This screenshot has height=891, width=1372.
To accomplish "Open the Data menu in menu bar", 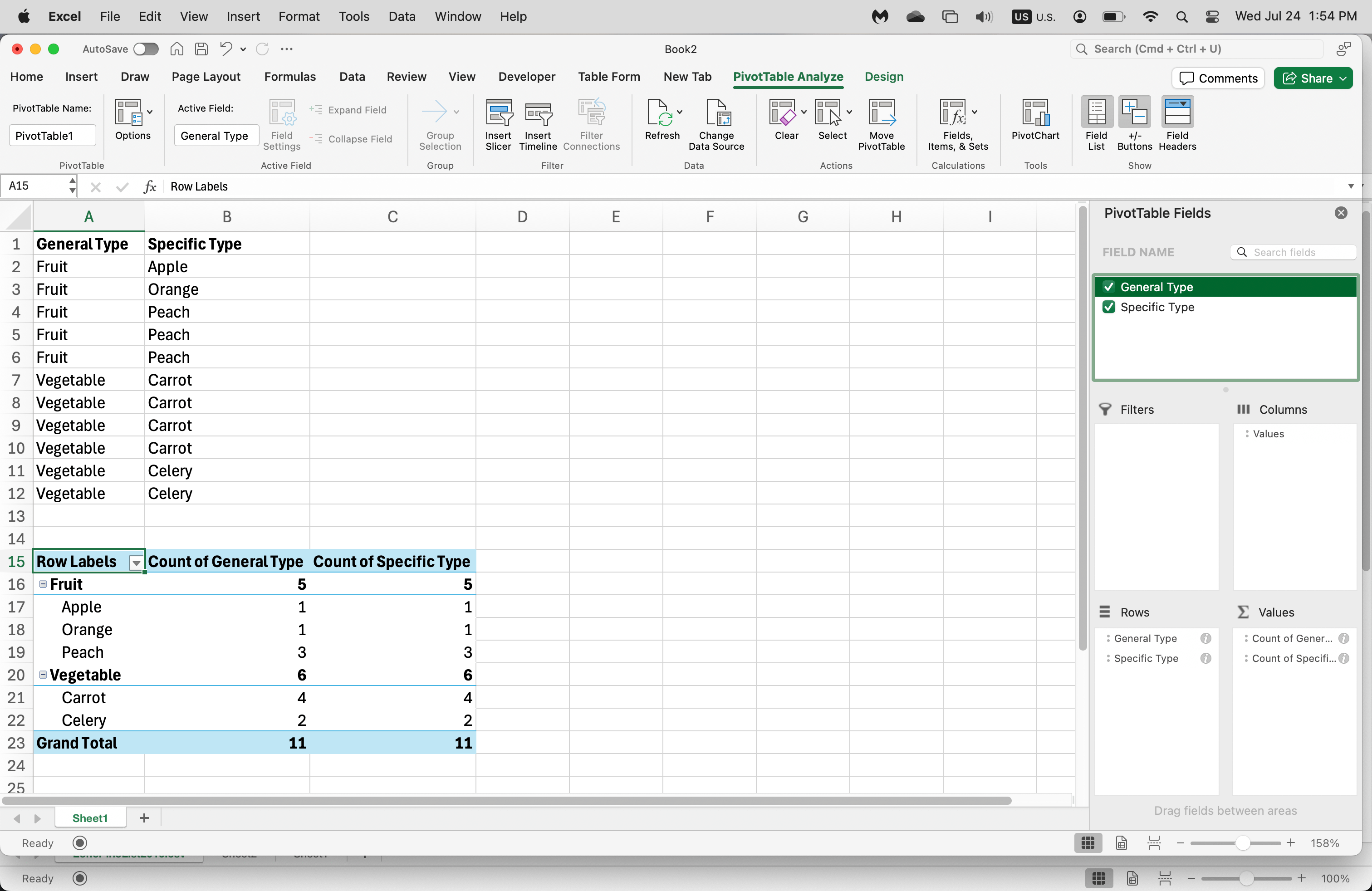I will (401, 16).
